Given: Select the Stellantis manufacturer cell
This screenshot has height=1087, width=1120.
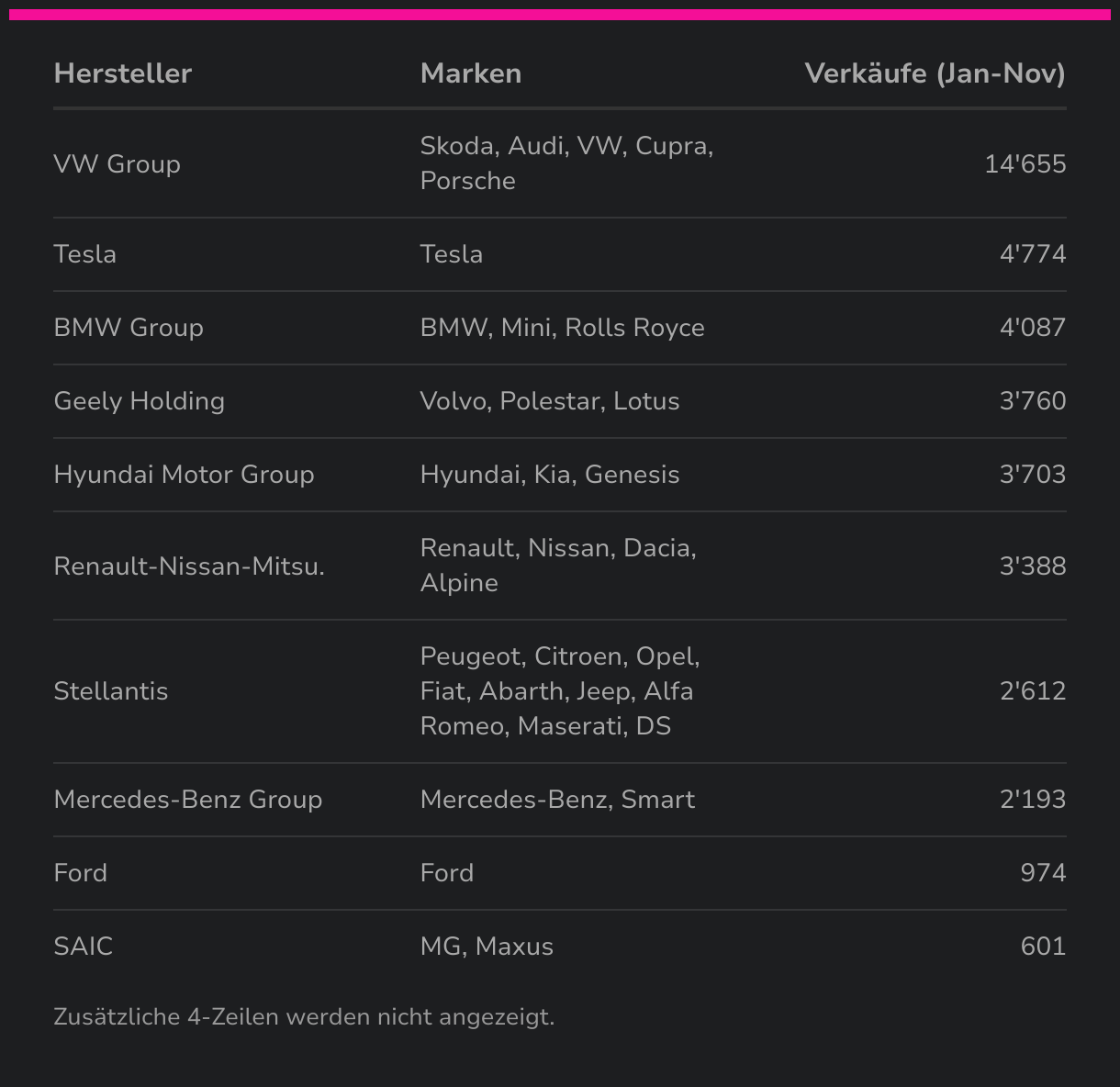Looking at the screenshot, I should (x=111, y=691).
